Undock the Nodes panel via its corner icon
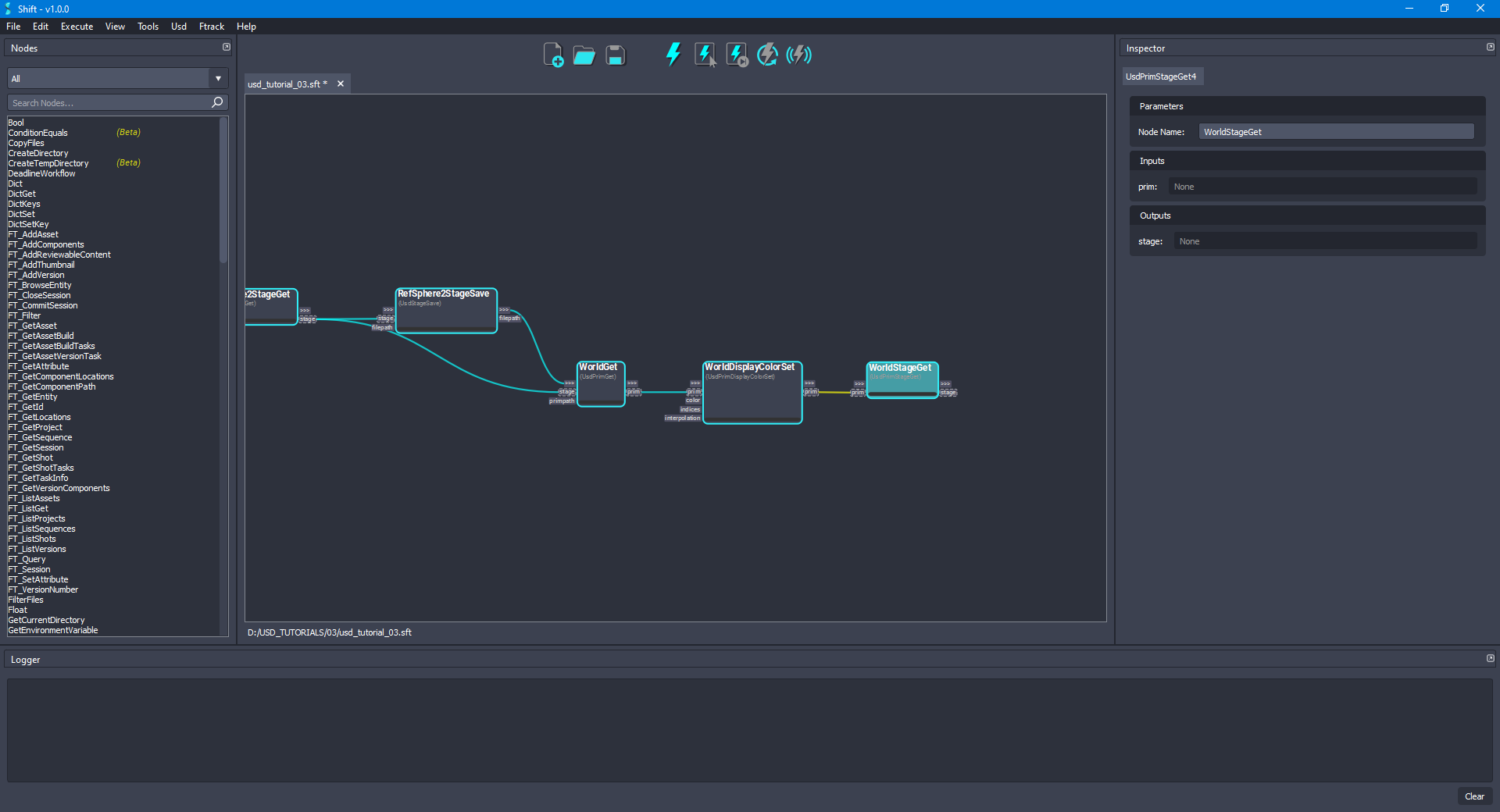The width and height of the screenshot is (1500, 812). [x=226, y=47]
